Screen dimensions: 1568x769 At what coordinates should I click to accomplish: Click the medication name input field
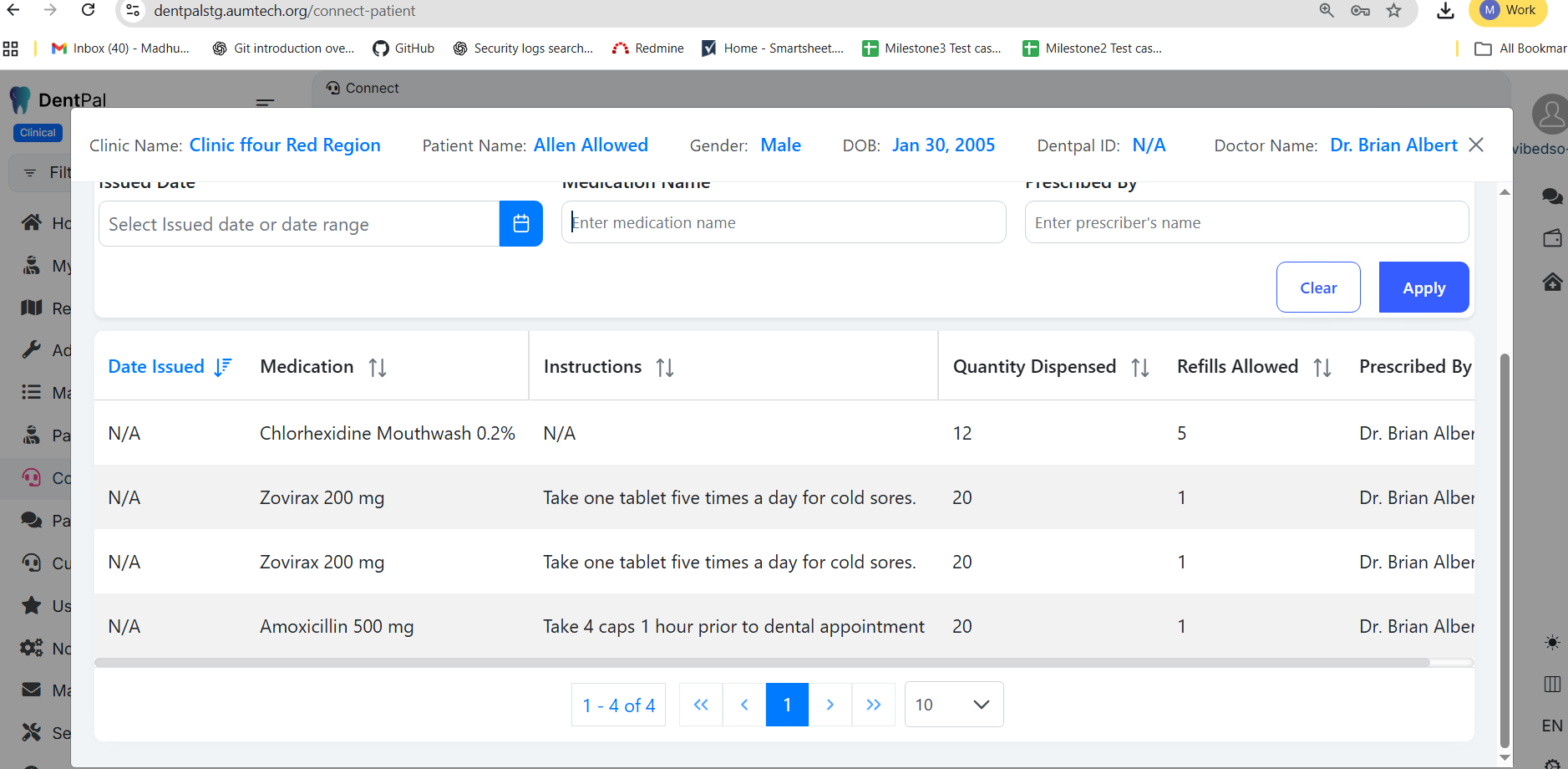(783, 222)
